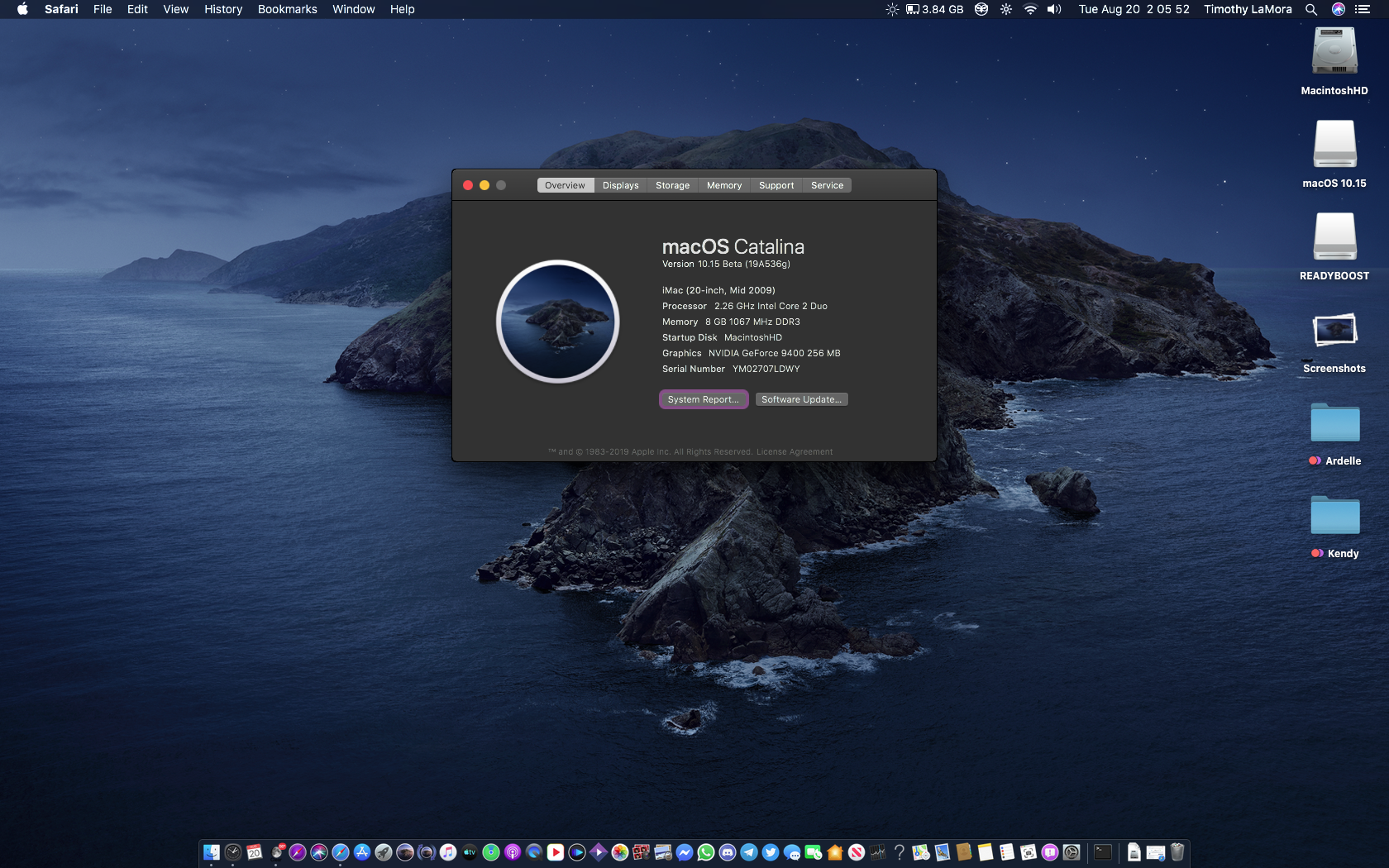Open the Timothy LaMora user menu
The width and height of the screenshot is (1389, 868).
pyautogui.click(x=1248, y=9)
